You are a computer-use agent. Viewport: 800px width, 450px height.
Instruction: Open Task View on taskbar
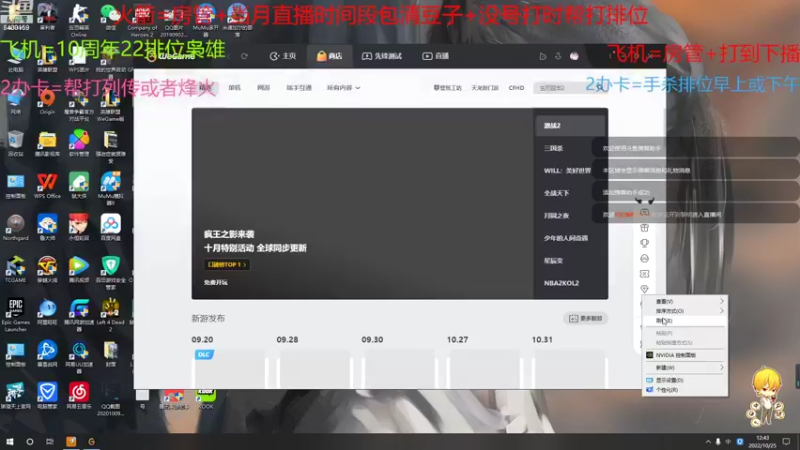tap(49, 441)
